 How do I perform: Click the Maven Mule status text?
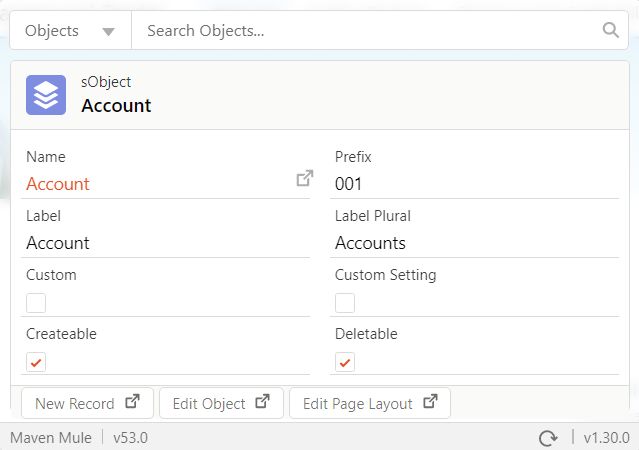point(51,438)
